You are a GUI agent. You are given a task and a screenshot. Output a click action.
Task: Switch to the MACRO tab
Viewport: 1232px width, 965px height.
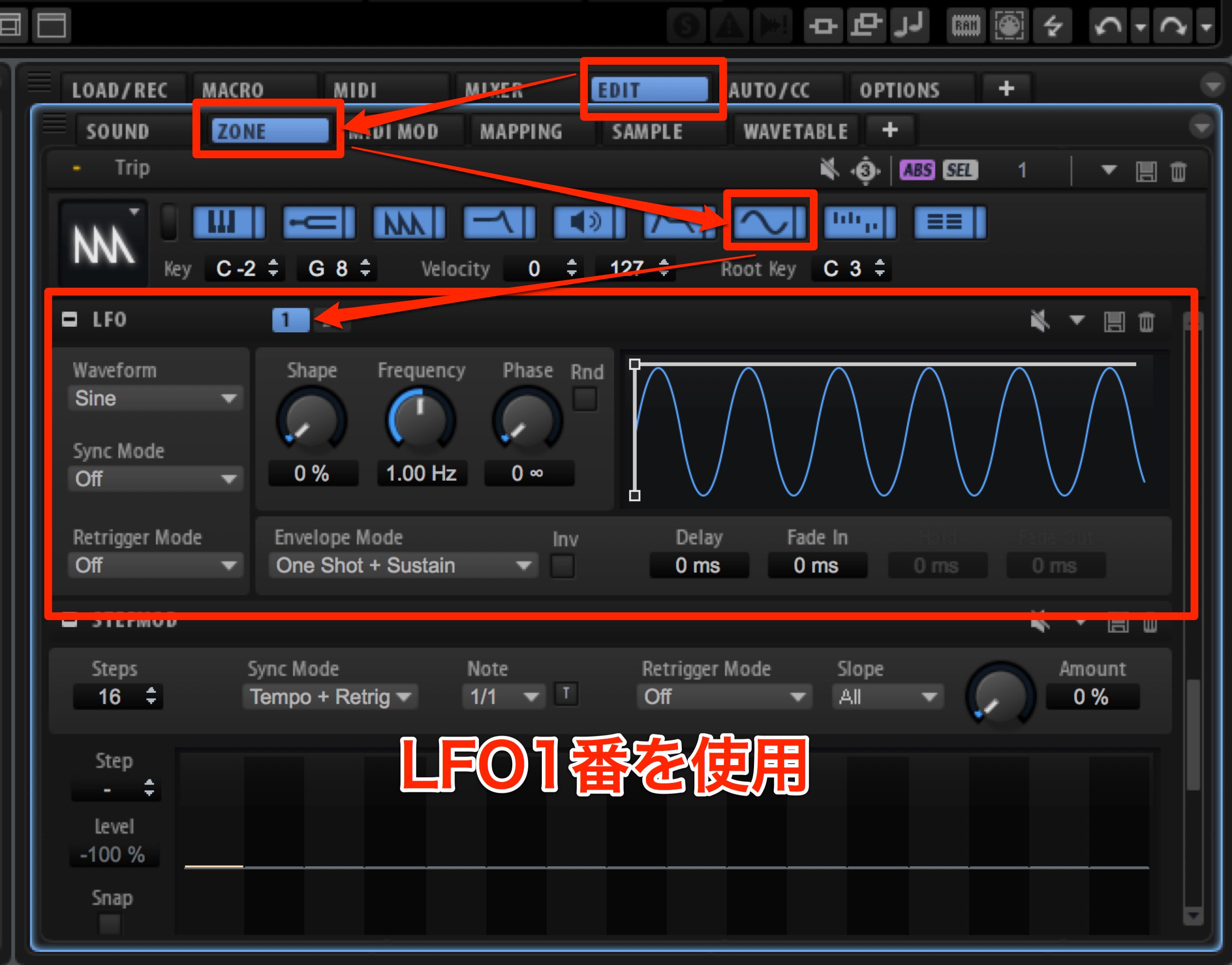[233, 90]
